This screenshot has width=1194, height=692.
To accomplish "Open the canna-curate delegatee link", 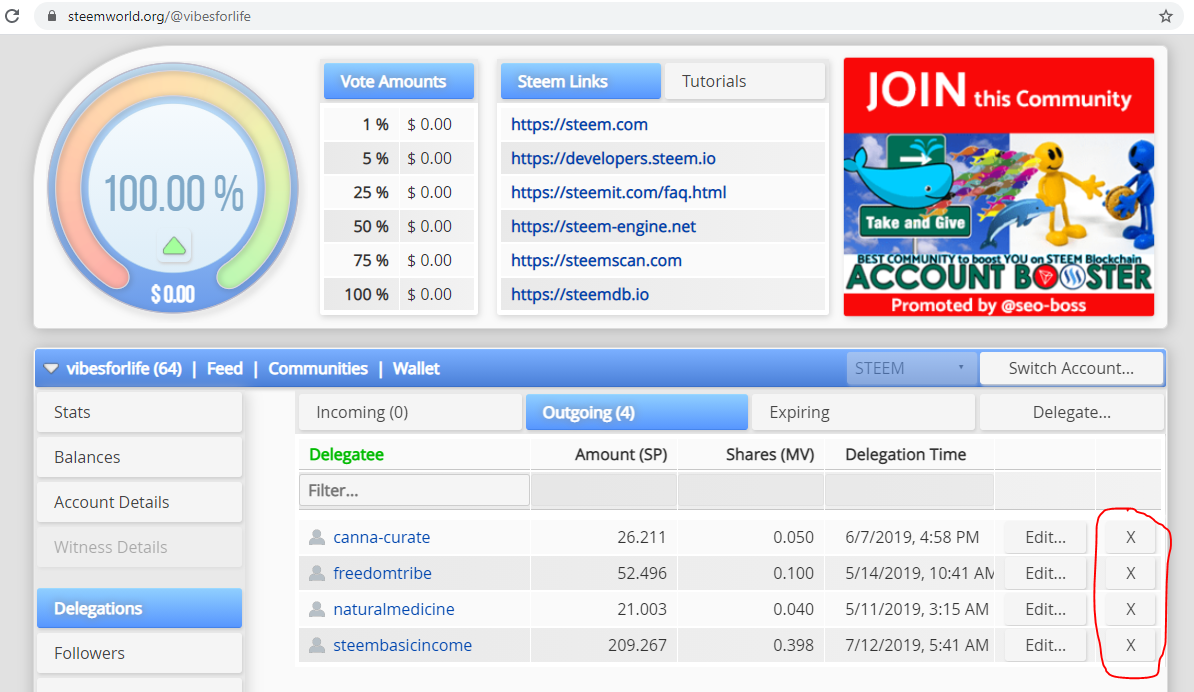I will [x=382, y=537].
